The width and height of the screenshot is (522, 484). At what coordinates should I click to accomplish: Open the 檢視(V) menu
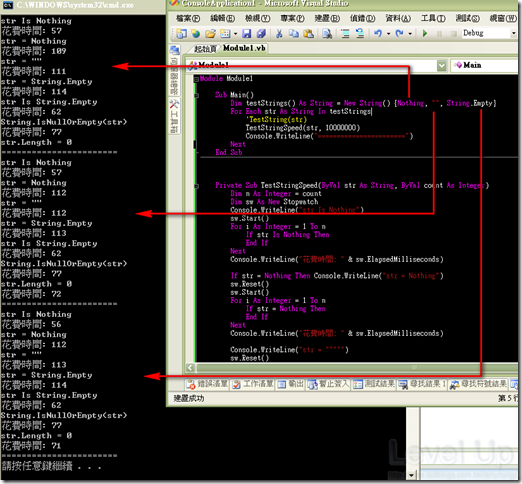258,18
